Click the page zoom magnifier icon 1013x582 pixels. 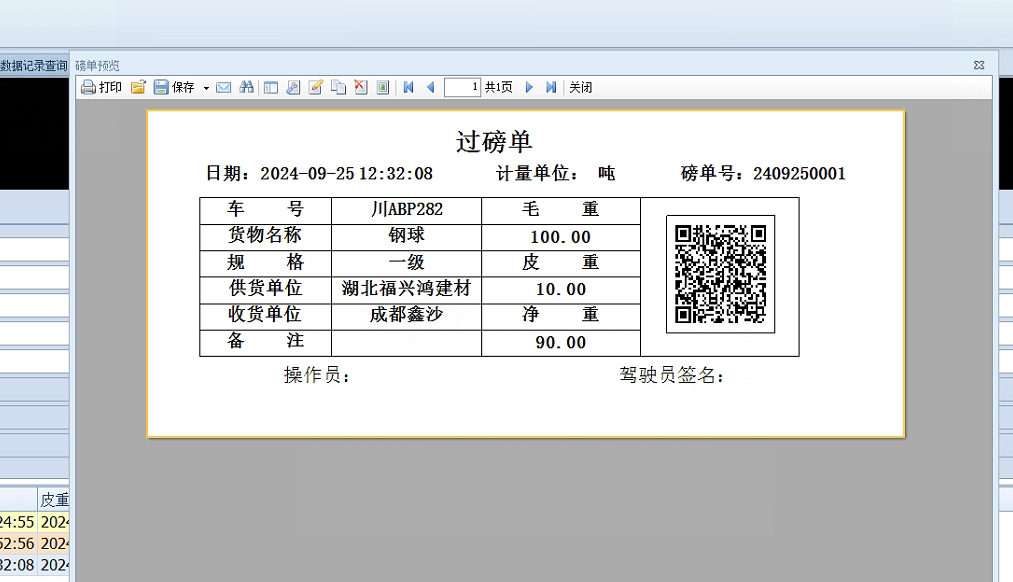coord(293,88)
